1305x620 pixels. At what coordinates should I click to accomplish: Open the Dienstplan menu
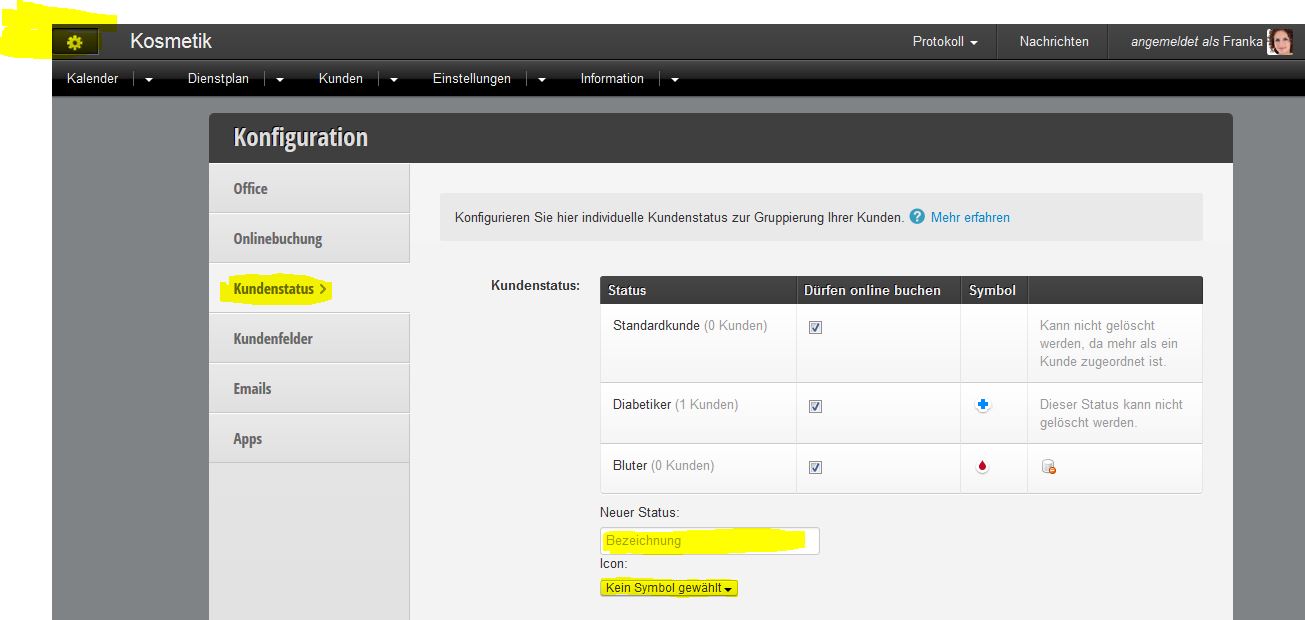pyautogui.click(x=217, y=79)
